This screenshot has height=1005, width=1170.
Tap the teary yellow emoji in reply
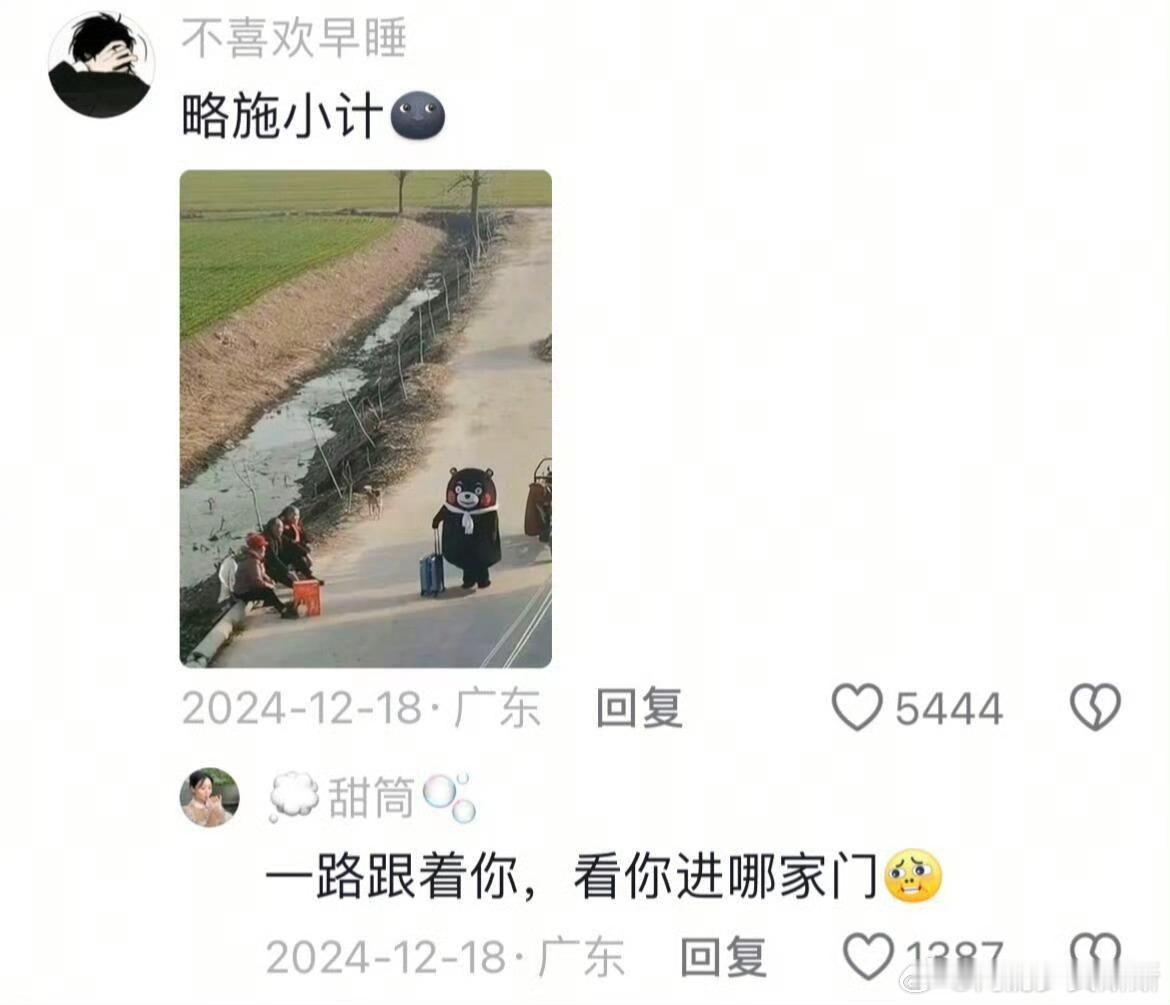point(913,876)
